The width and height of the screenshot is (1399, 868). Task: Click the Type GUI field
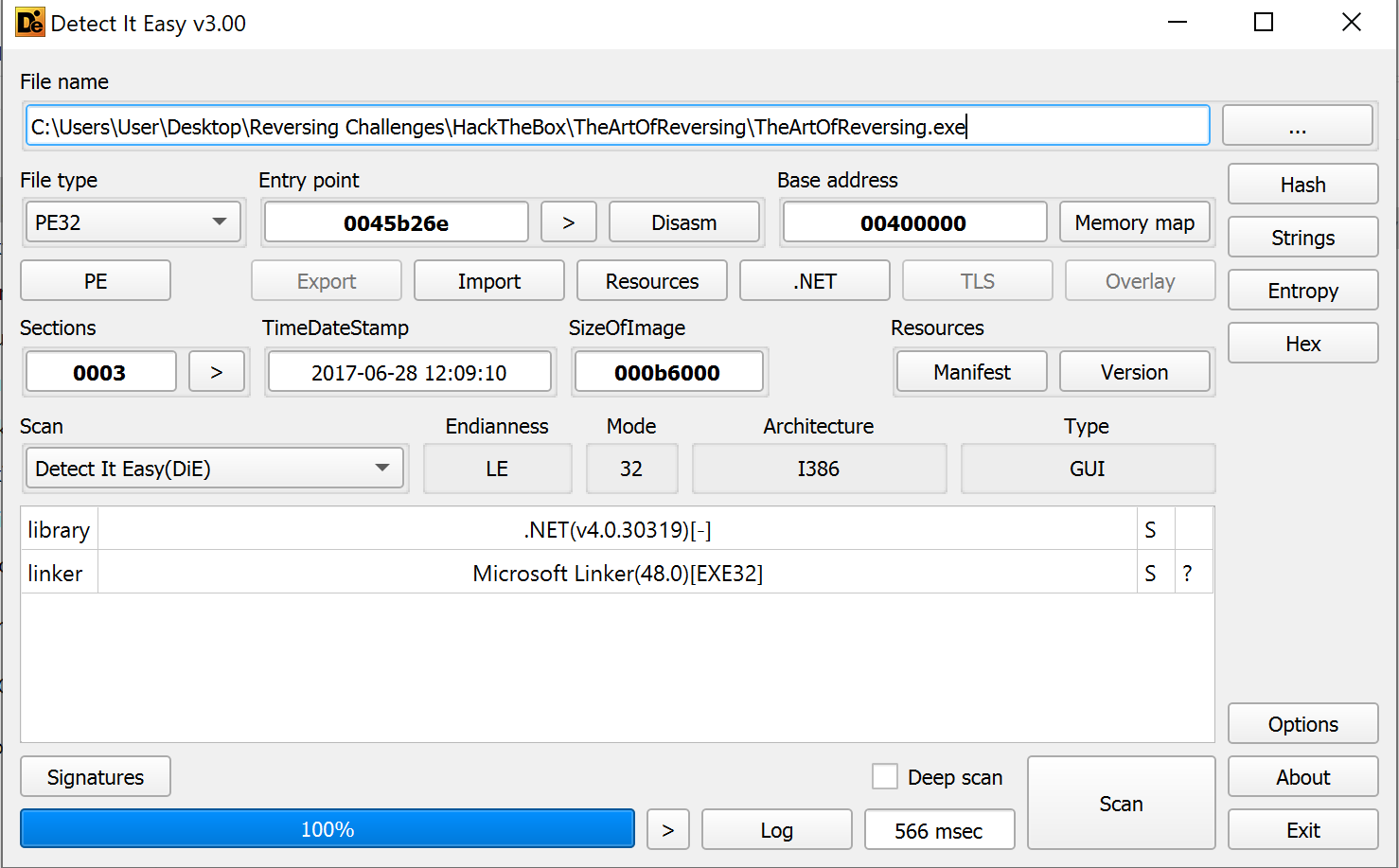tap(1088, 469)
